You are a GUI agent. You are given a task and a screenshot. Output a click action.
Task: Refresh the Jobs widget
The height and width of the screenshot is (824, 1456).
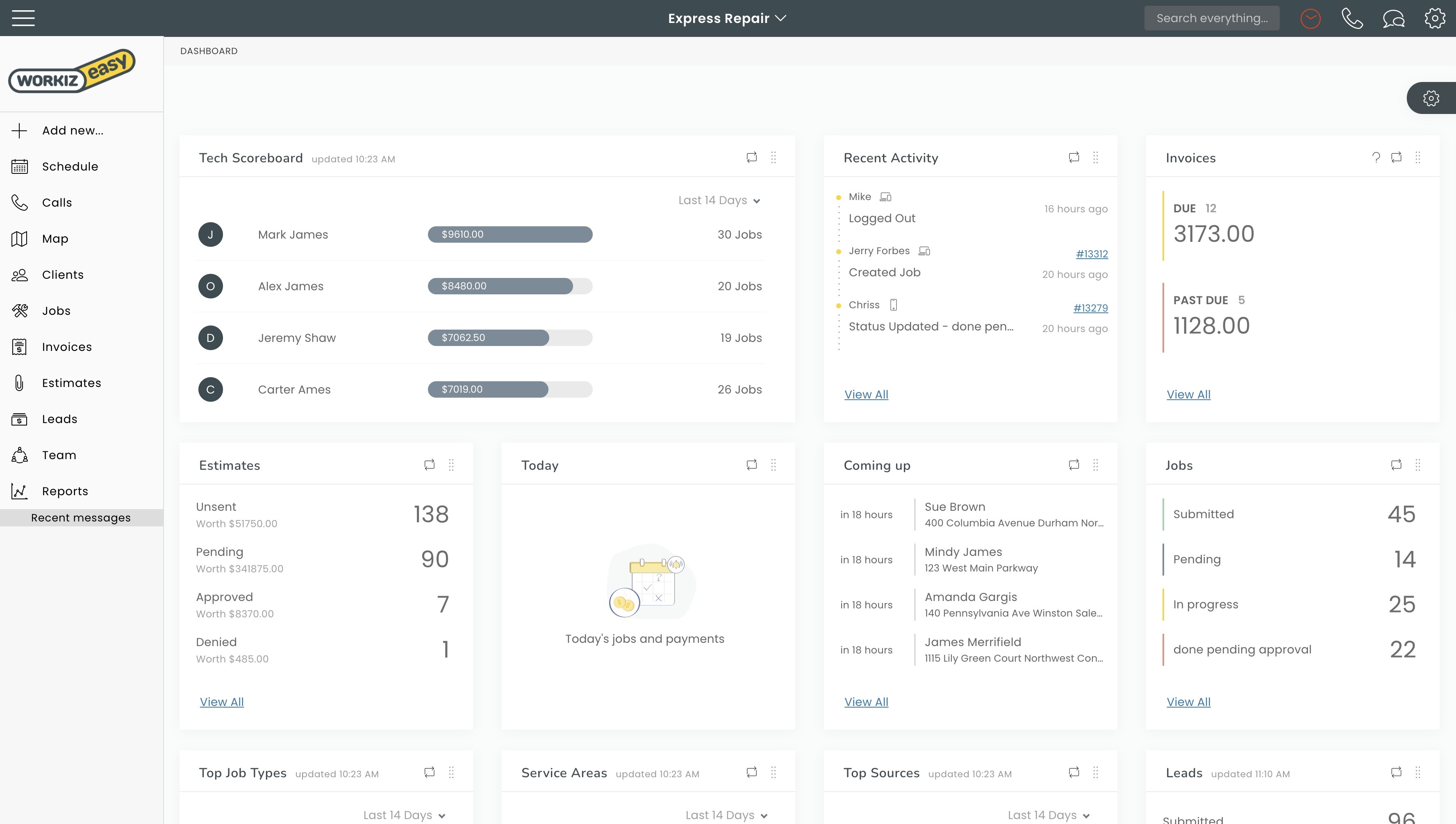pos(1396,464)
